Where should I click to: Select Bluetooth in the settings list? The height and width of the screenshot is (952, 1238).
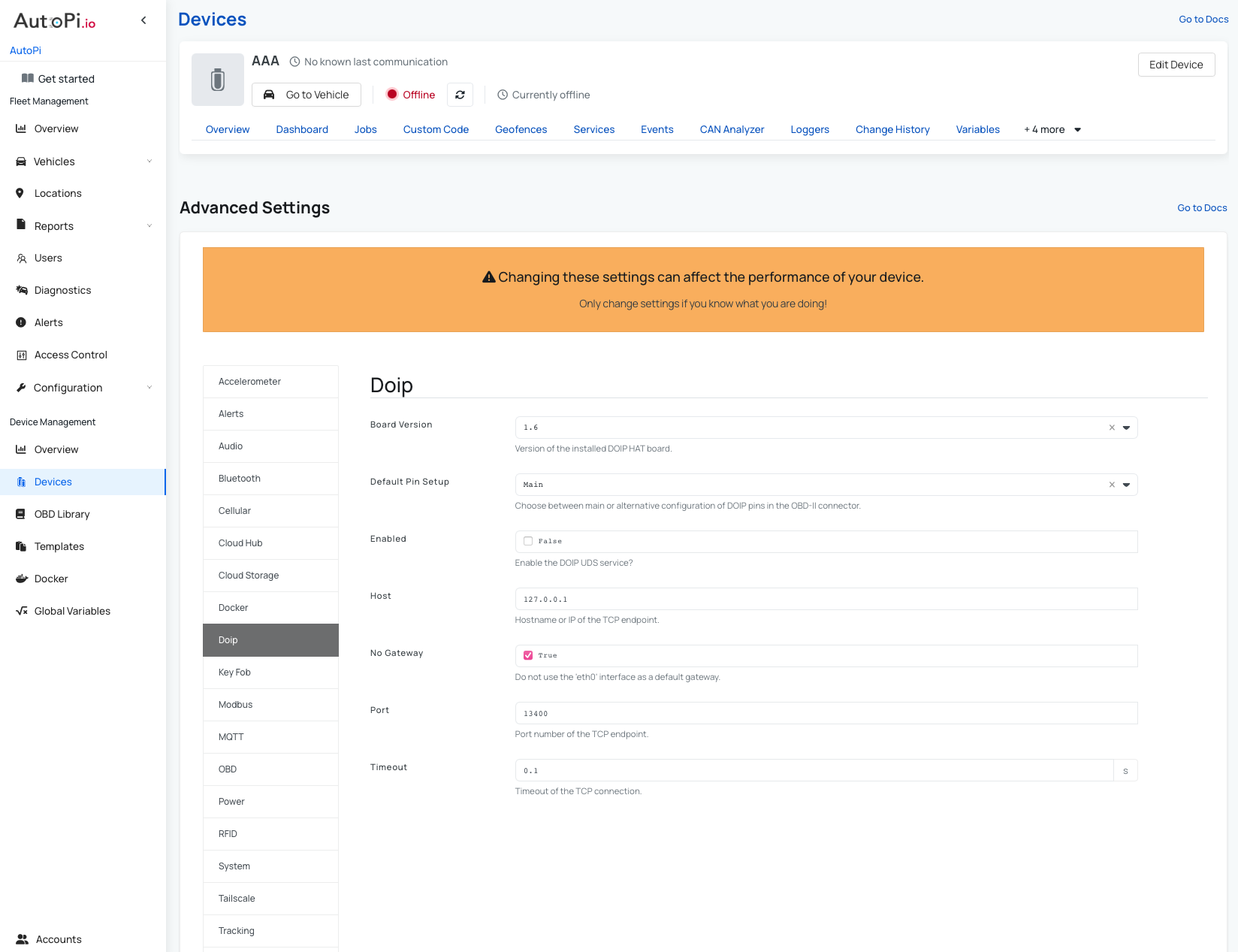tap(270, 479)
